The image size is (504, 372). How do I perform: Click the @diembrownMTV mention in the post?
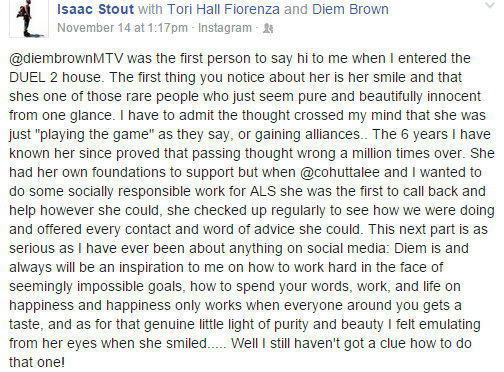tap(66, 58)
